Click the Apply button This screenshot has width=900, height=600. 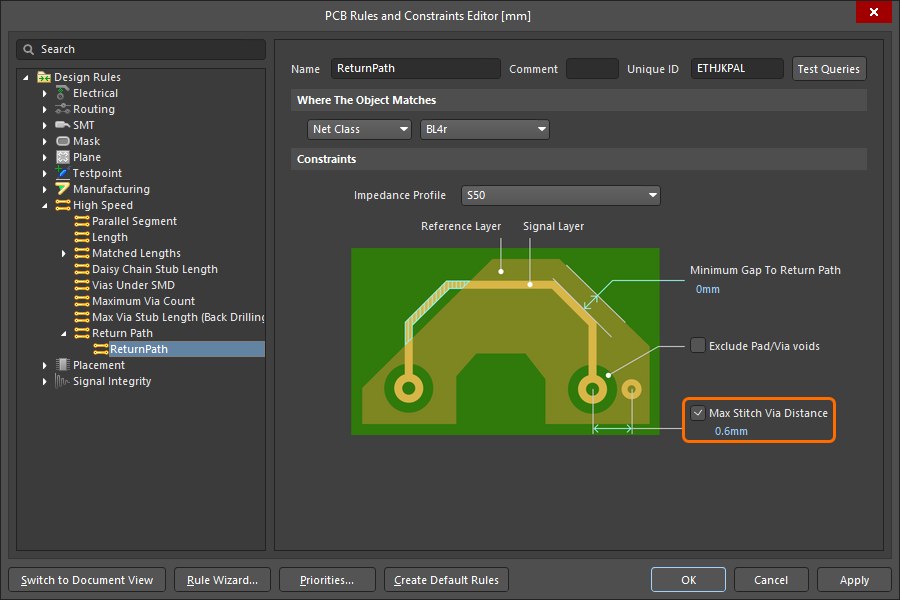(x=854, y=580)
